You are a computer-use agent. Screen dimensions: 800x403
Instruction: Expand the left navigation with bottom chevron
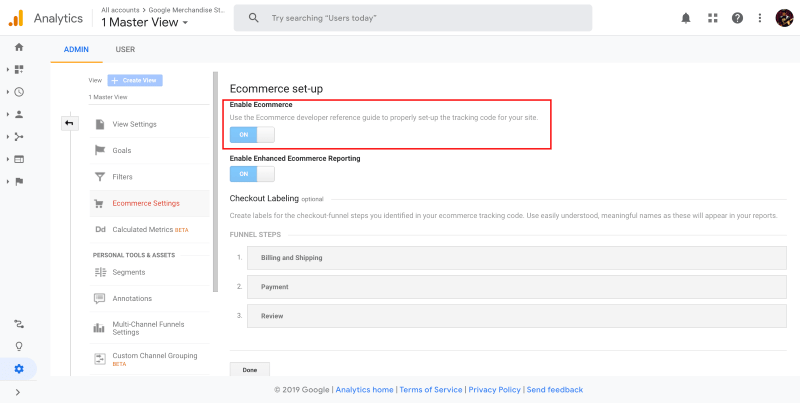click(x=18, y=392)
